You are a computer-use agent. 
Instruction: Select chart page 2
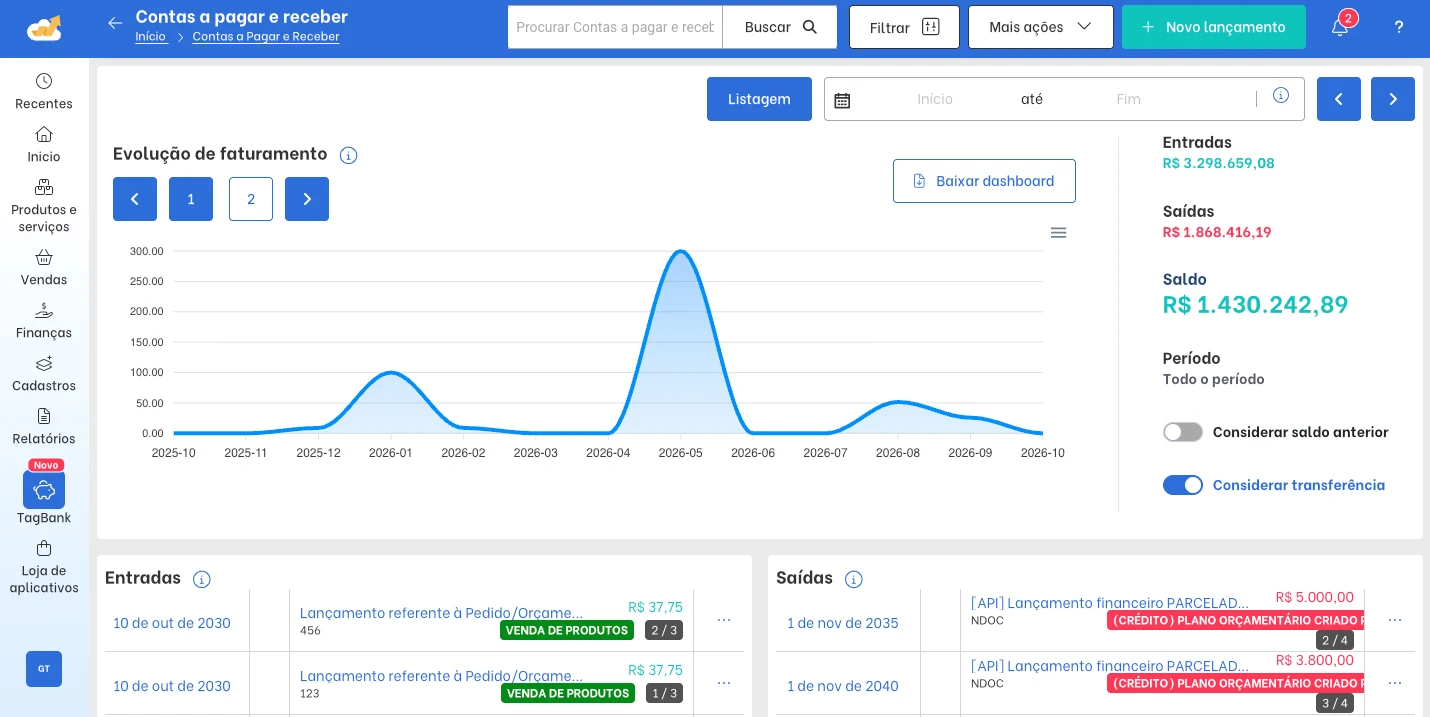pyautogui.click(x=251, y=199)
